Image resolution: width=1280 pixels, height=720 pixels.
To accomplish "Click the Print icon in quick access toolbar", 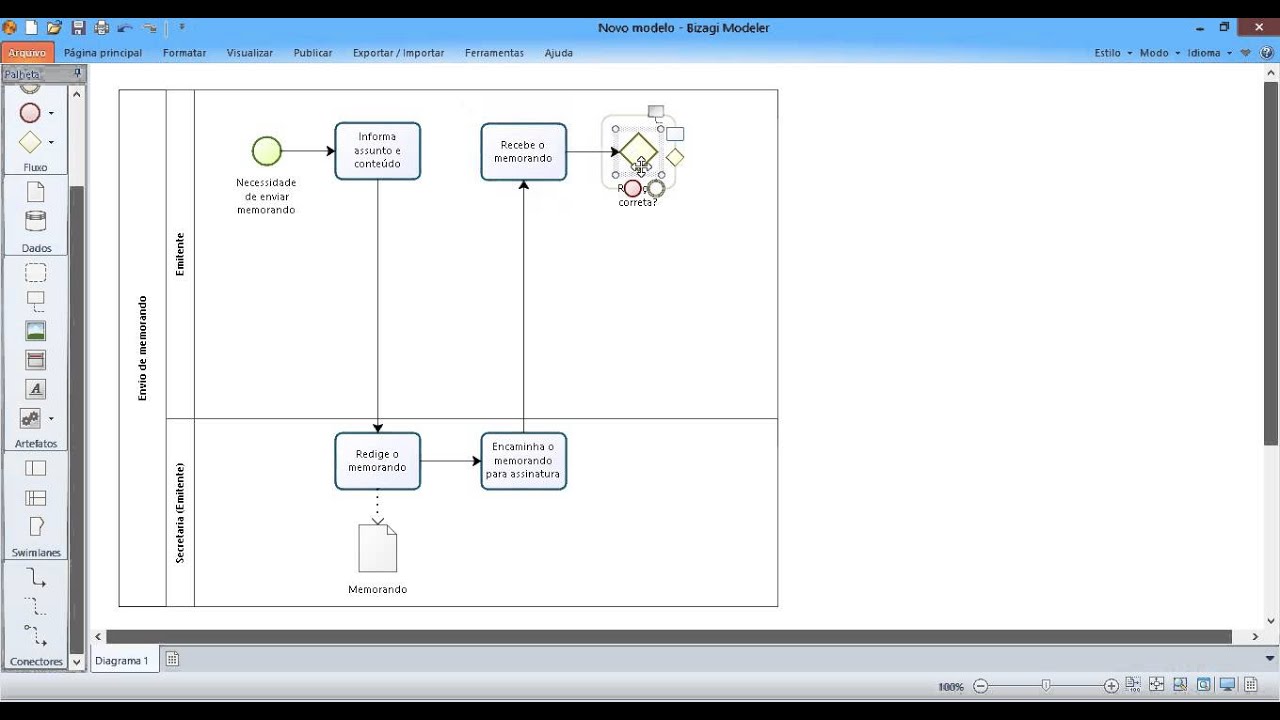I will [100, 28].
